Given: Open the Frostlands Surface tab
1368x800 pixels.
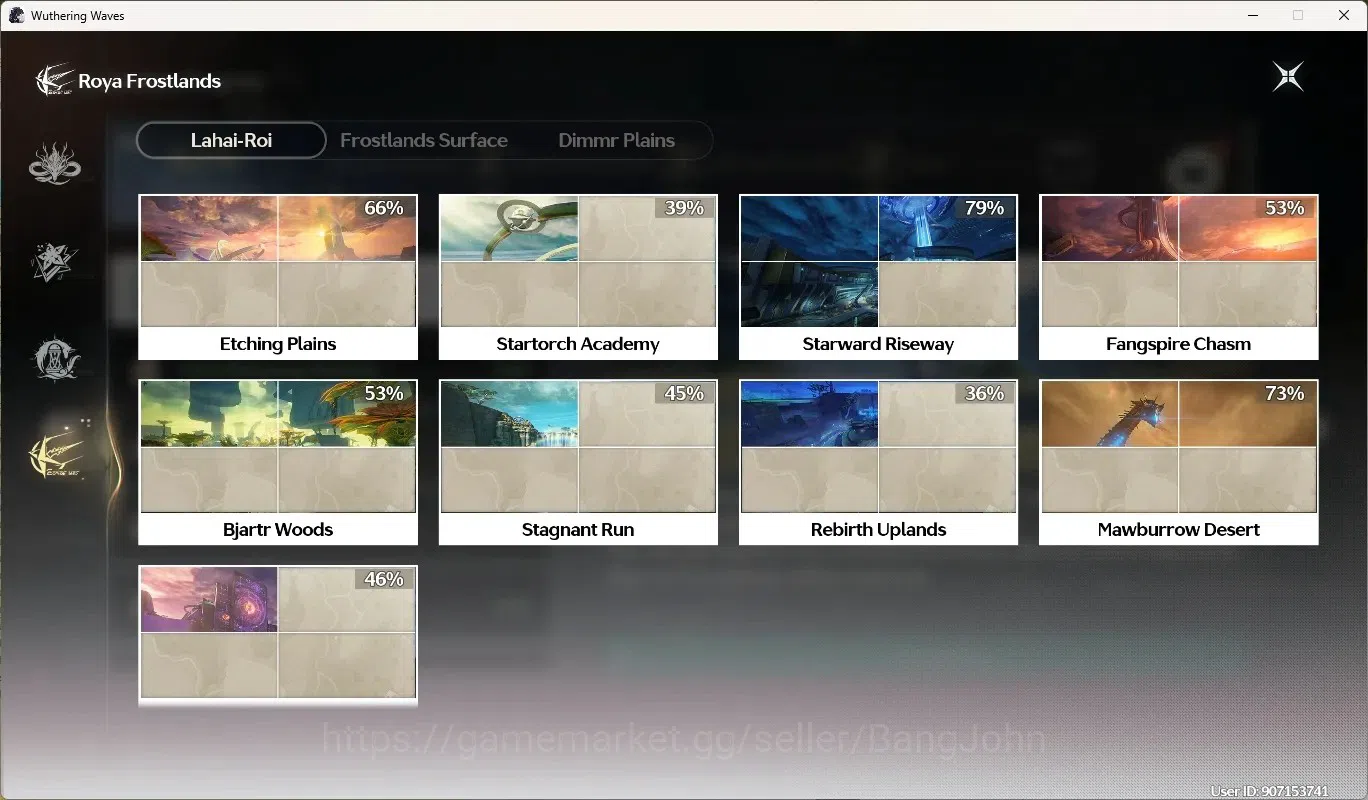Looking at the screenshot, I should [x=424, y=140].
